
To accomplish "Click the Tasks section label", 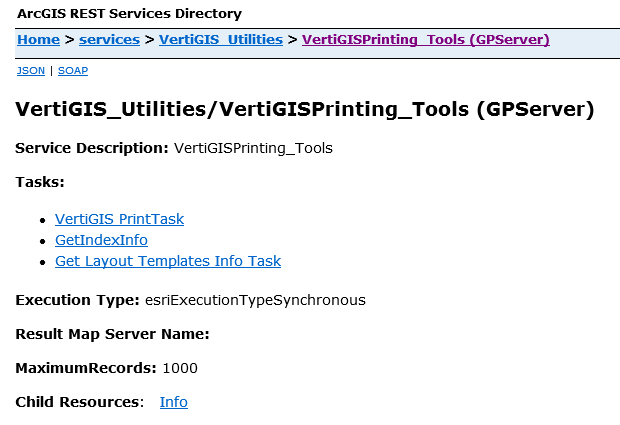I will (x=40, y=182).
